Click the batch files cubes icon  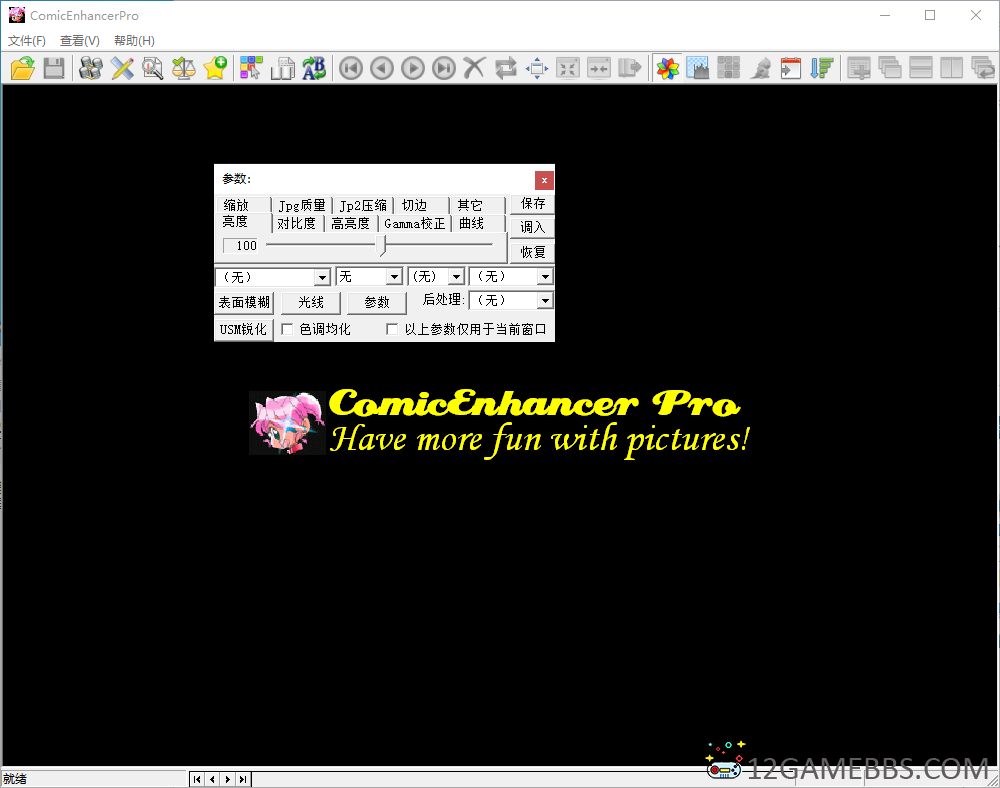pyautogui.click(x=91, y=68)
